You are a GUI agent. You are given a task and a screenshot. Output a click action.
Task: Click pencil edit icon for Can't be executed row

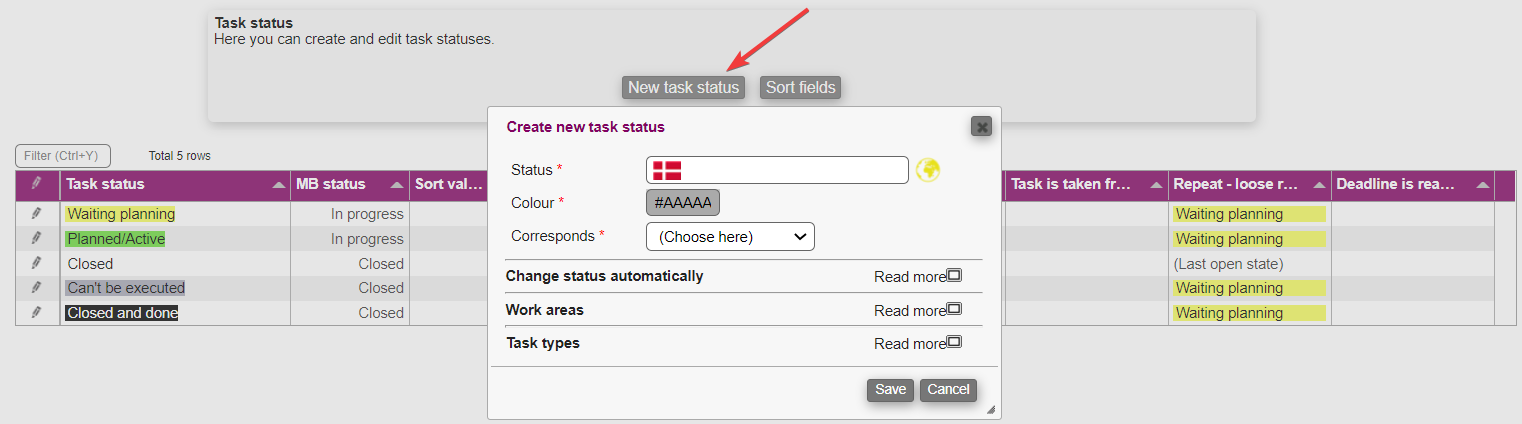pos(37,288)
